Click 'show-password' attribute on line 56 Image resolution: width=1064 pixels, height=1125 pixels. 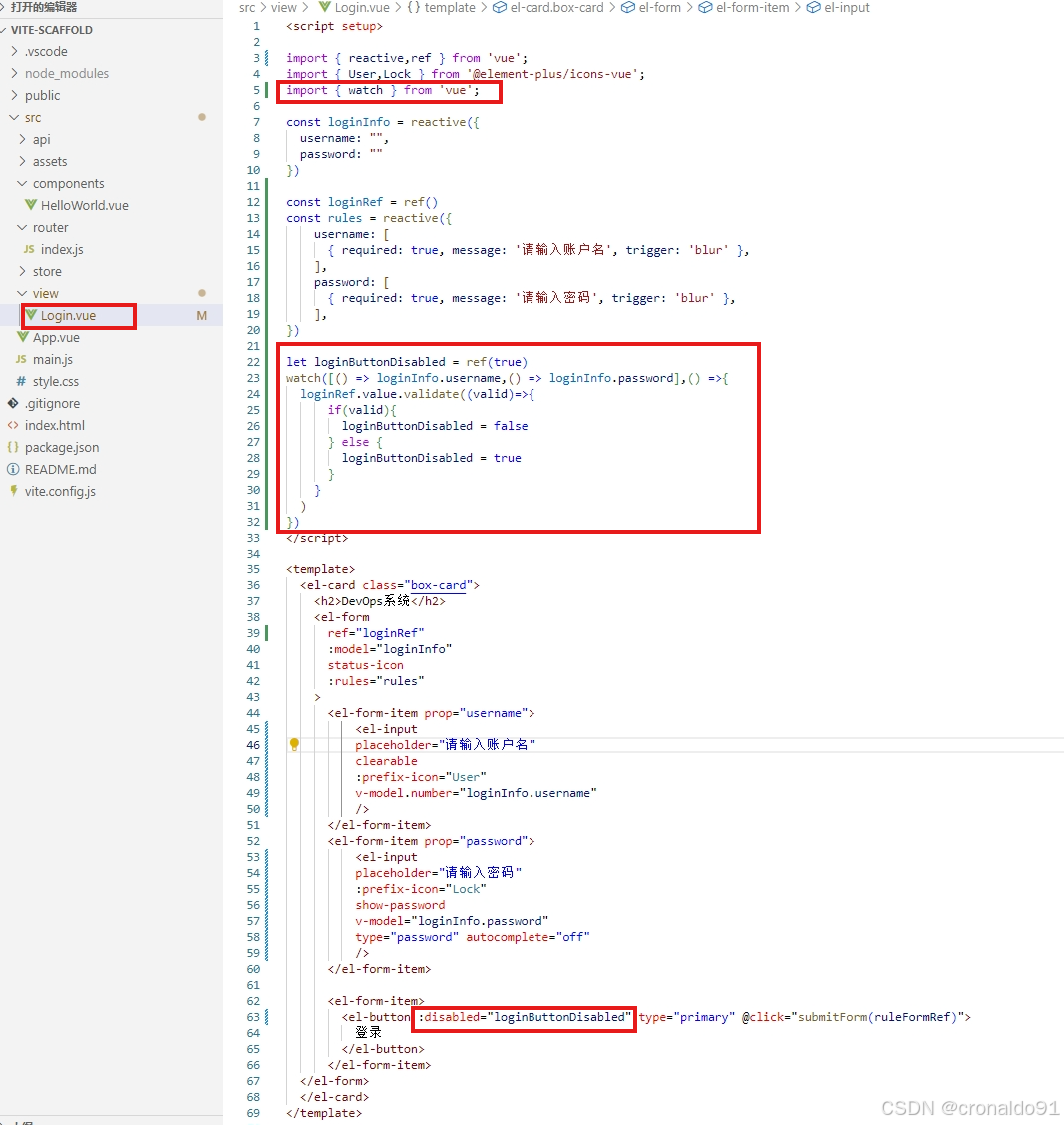[x=400, y=905]
